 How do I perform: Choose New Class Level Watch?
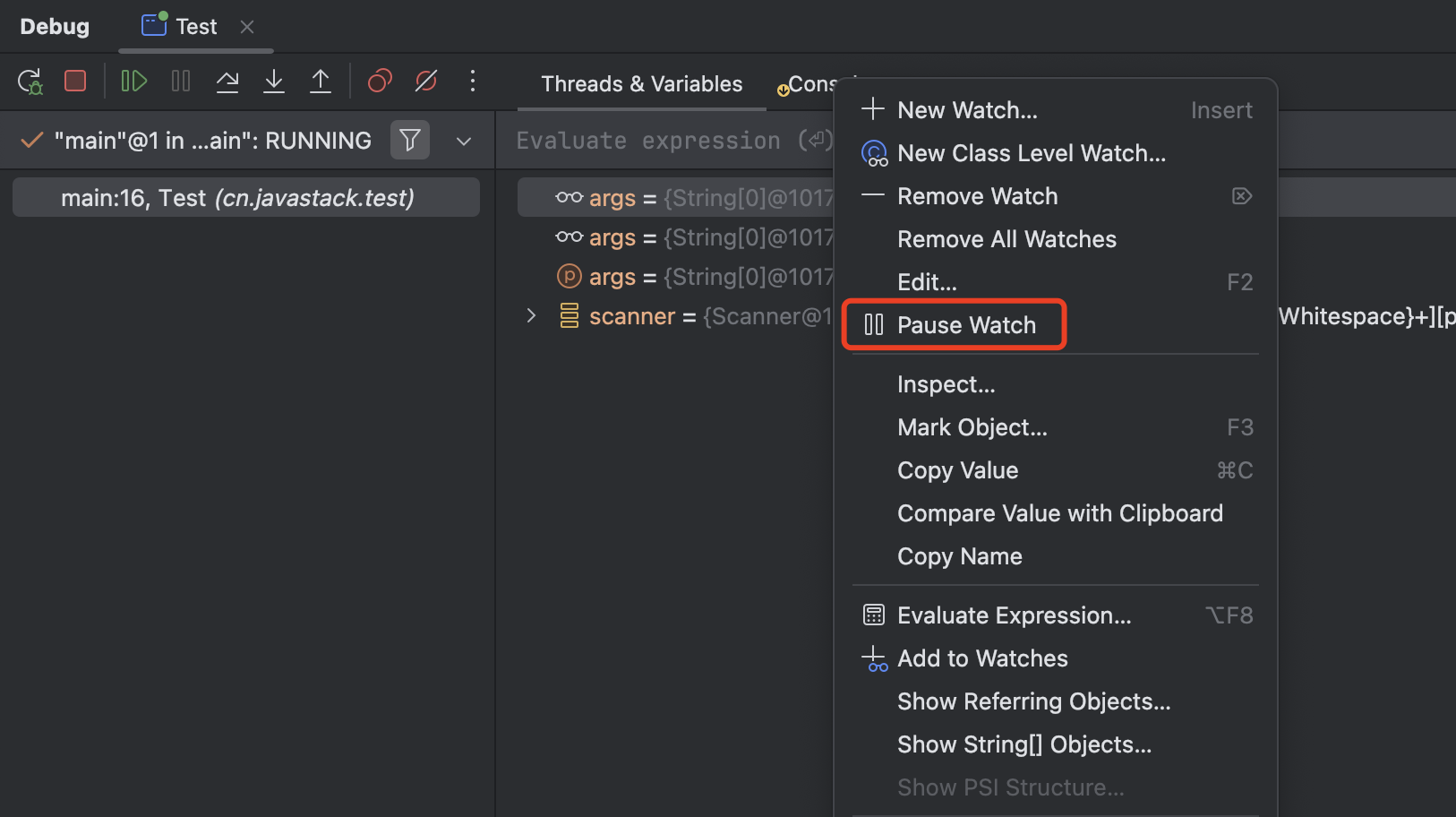[1031, 153]
